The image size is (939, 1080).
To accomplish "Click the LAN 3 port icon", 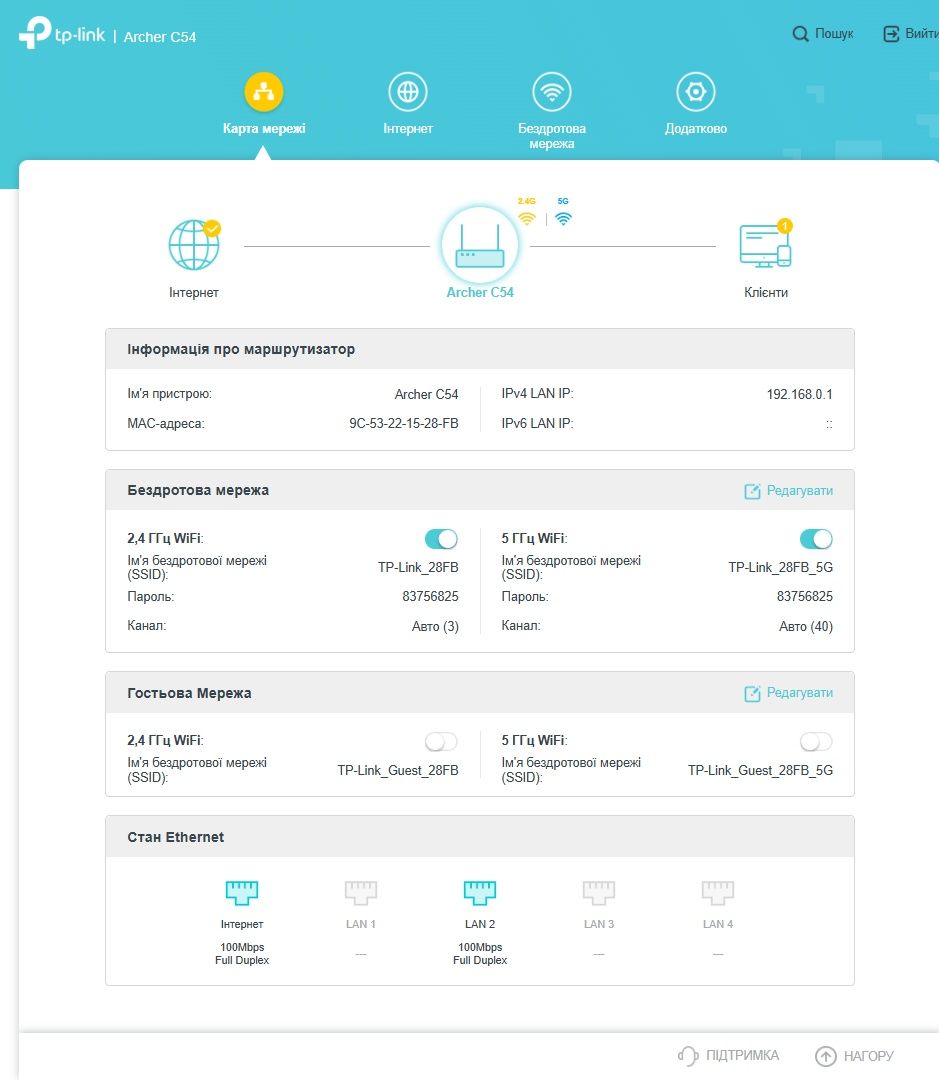I will (x=599, y=893).
